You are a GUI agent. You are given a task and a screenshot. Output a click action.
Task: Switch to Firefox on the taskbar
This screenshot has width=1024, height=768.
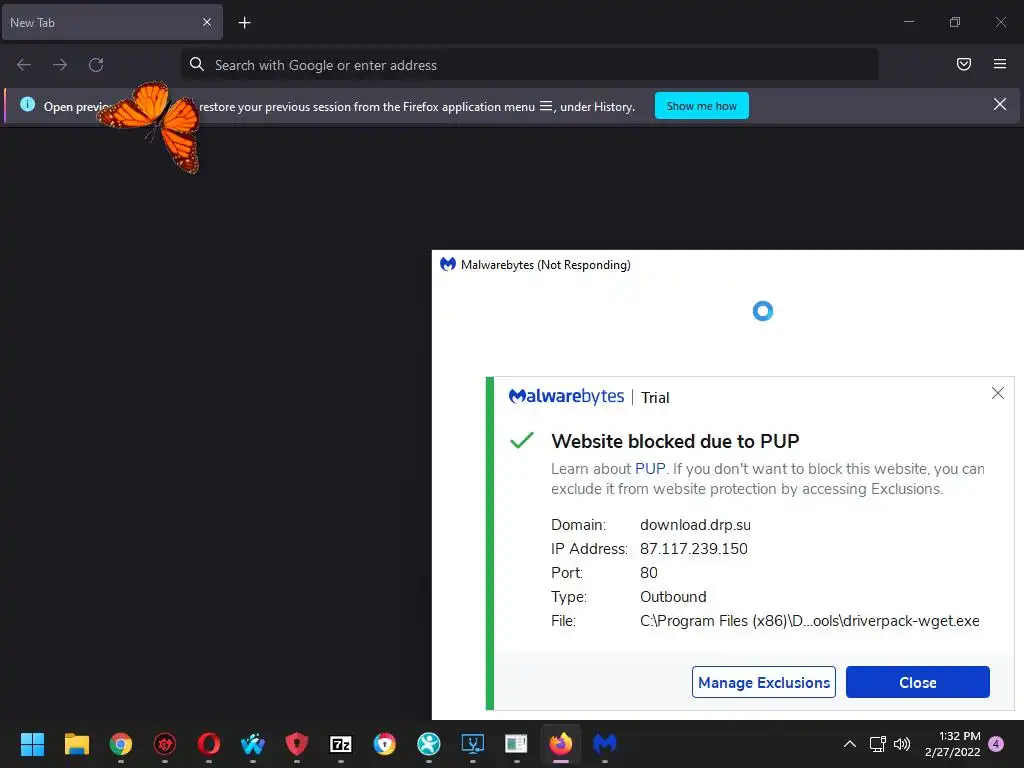(x=561, y=744)
